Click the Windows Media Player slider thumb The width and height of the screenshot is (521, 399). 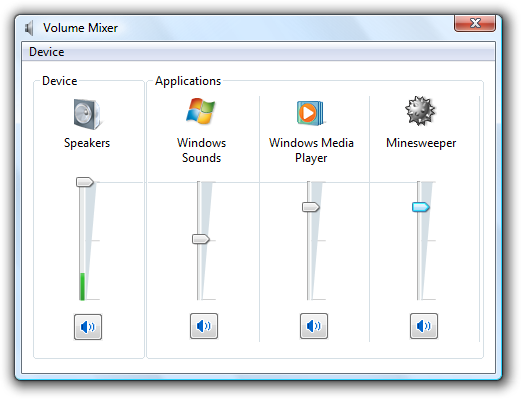311,207
